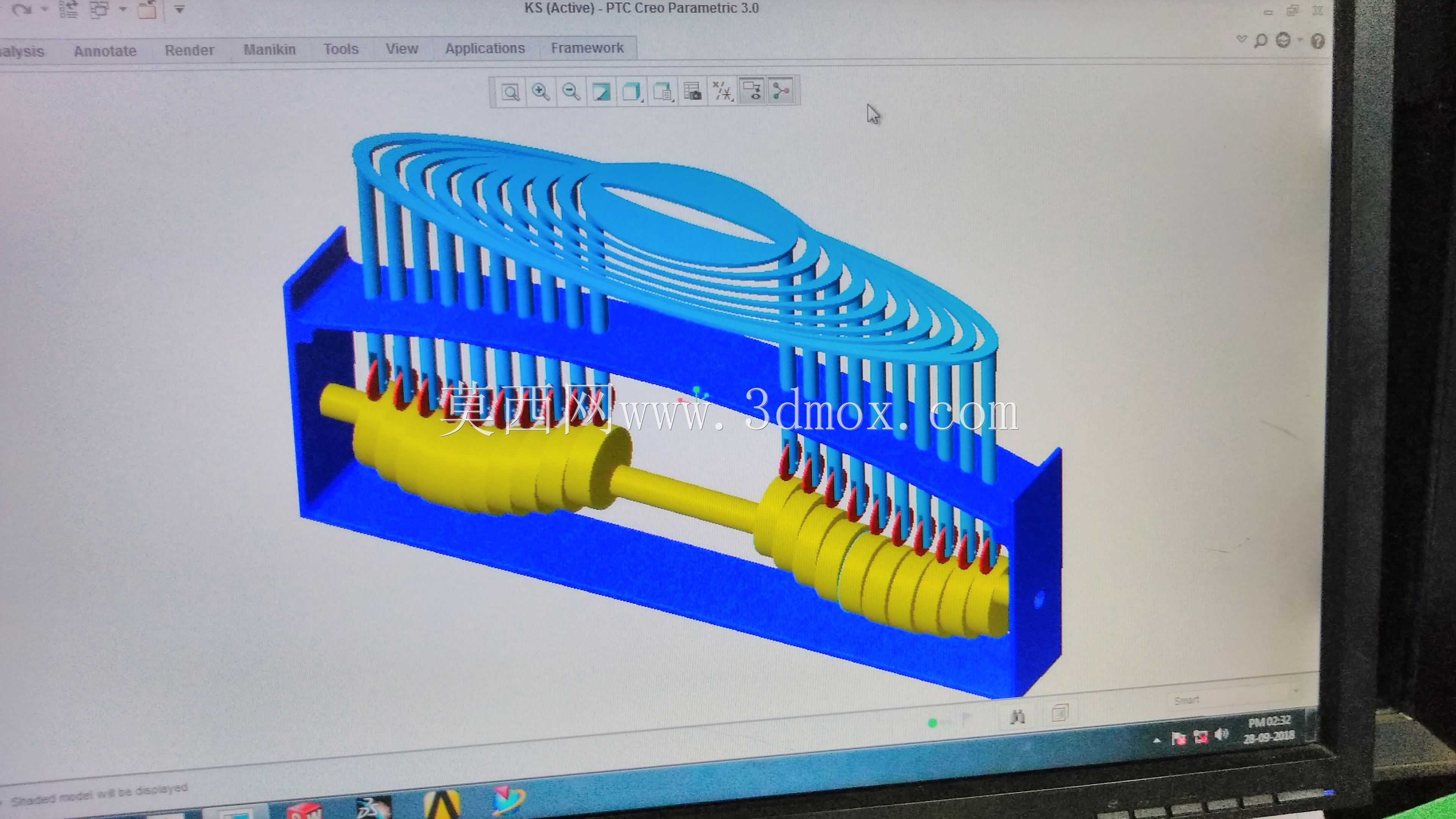Switch to the Framework tab
The image size is (1456, 819).
tap(587, 48)
